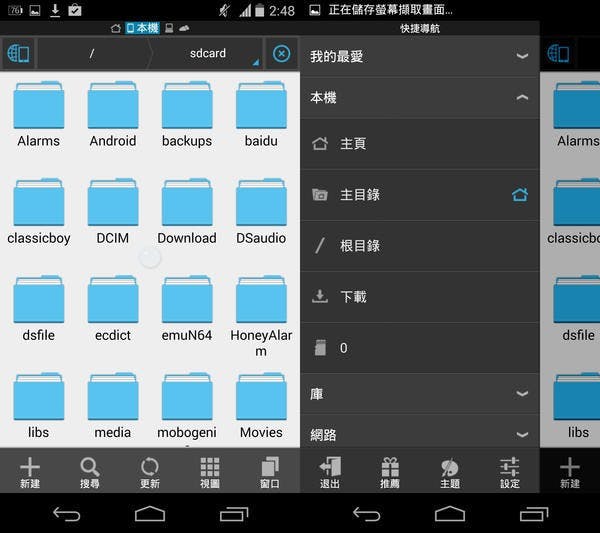Tap the 新建 (New) button in right screen
600x533 pixels.
570,473
